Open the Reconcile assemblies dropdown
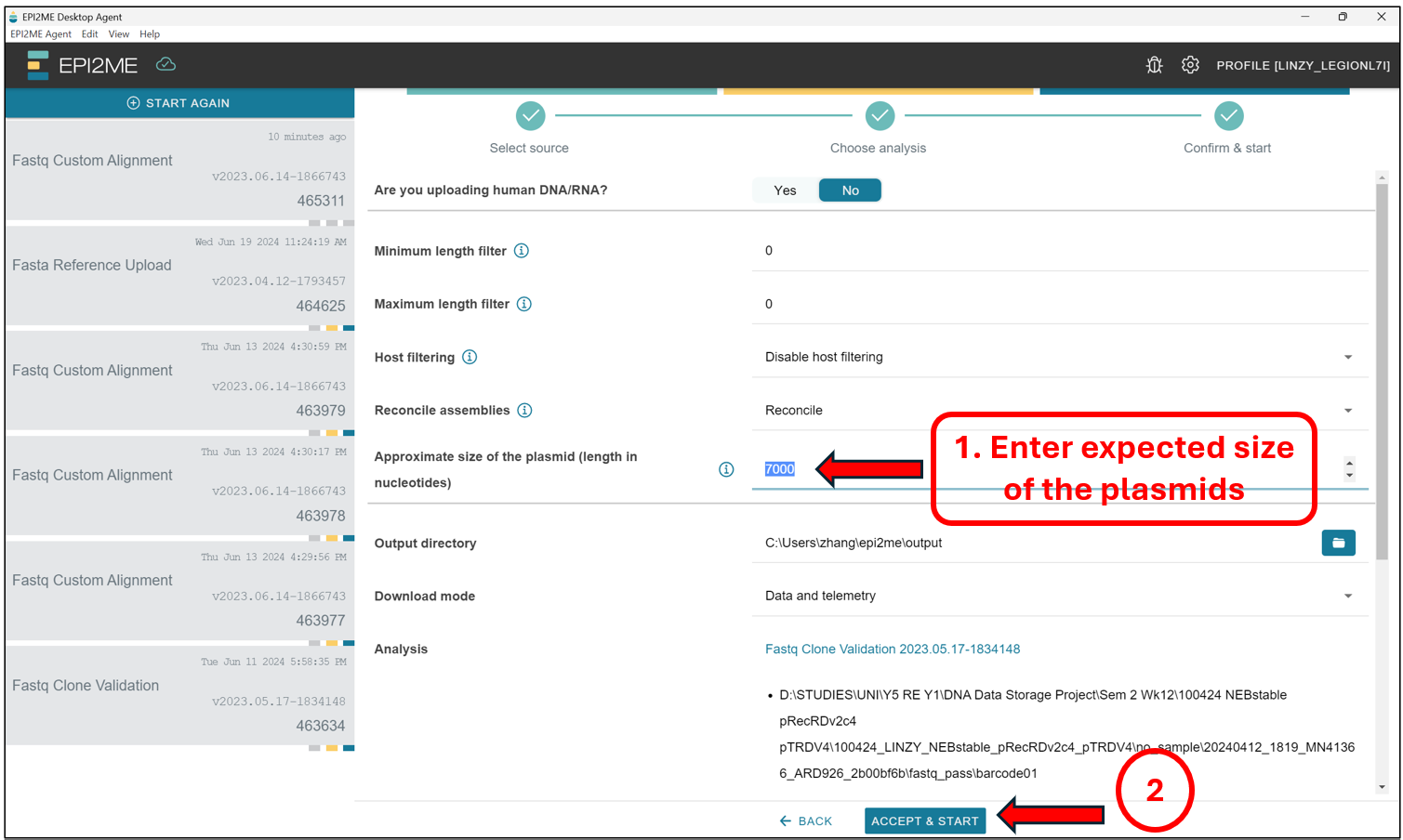The width and height of the screenshot is (1403, 840). pyautogui.click(x=1060, y=410)
